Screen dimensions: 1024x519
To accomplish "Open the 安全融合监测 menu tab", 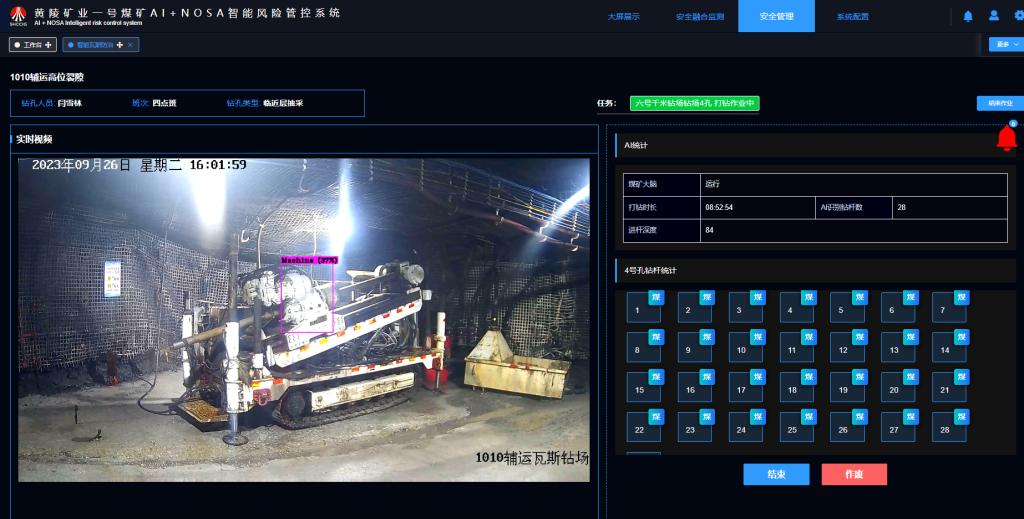I will pyautogui.click(x=698, y=17).
